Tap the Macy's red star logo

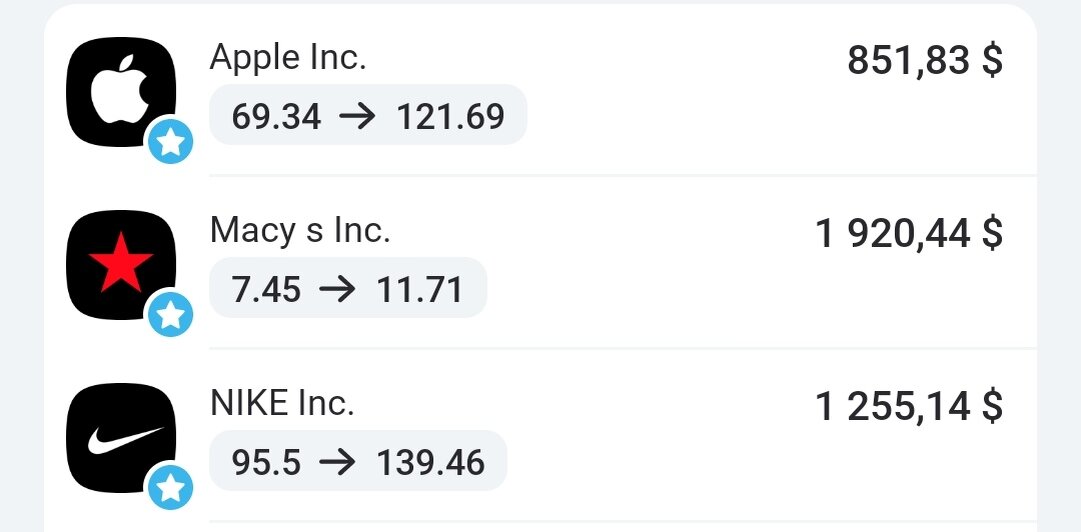(121, 265)
